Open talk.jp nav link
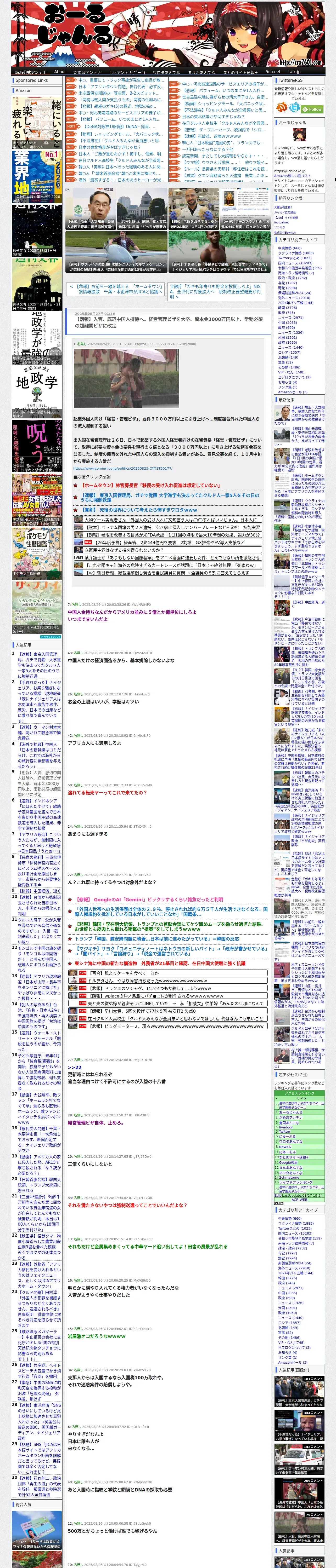Image resolution: width=336 pixels, height=1568 pixels. tap(294, 72)
